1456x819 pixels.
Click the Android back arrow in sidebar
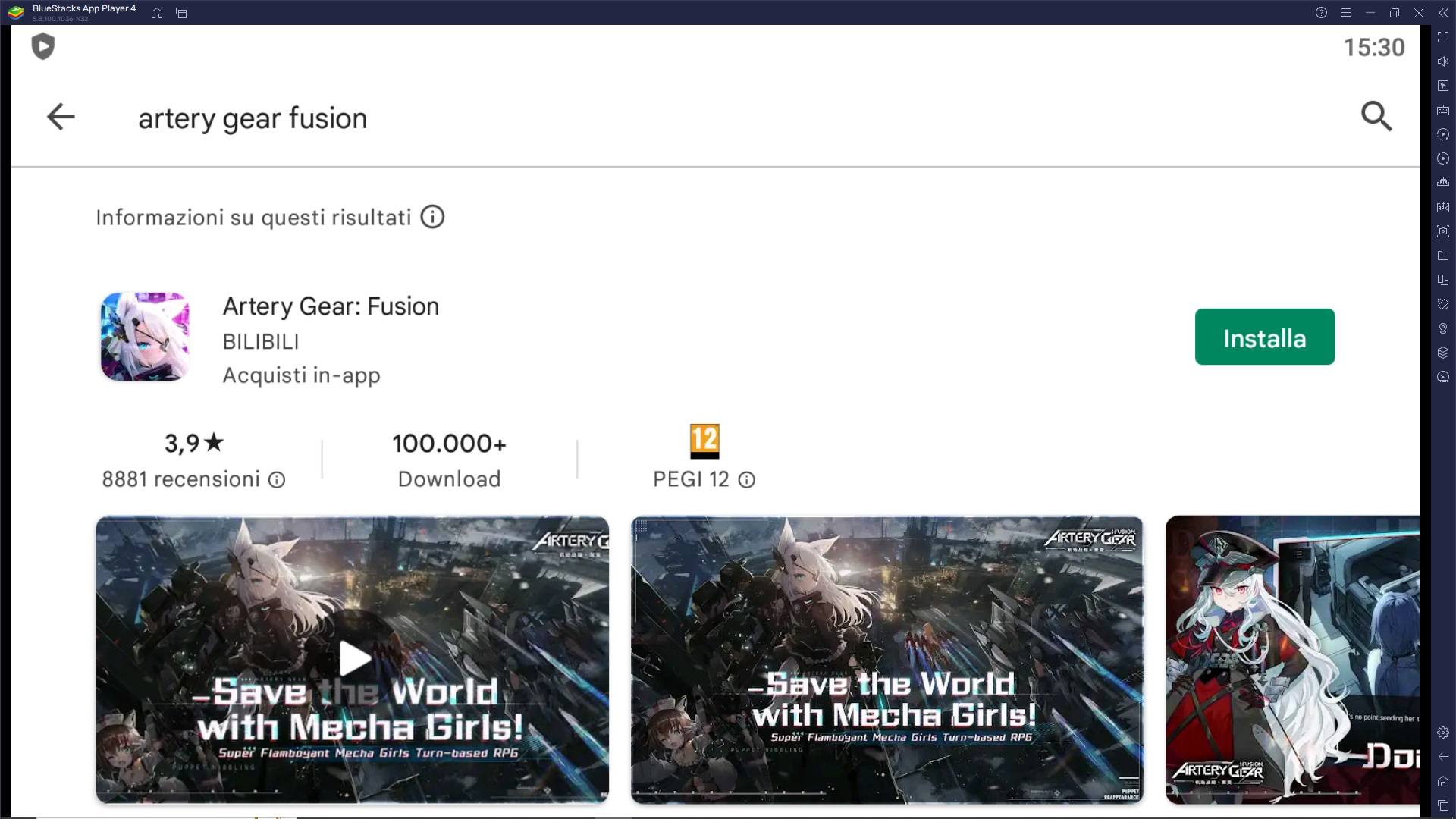pos(1443,757)
